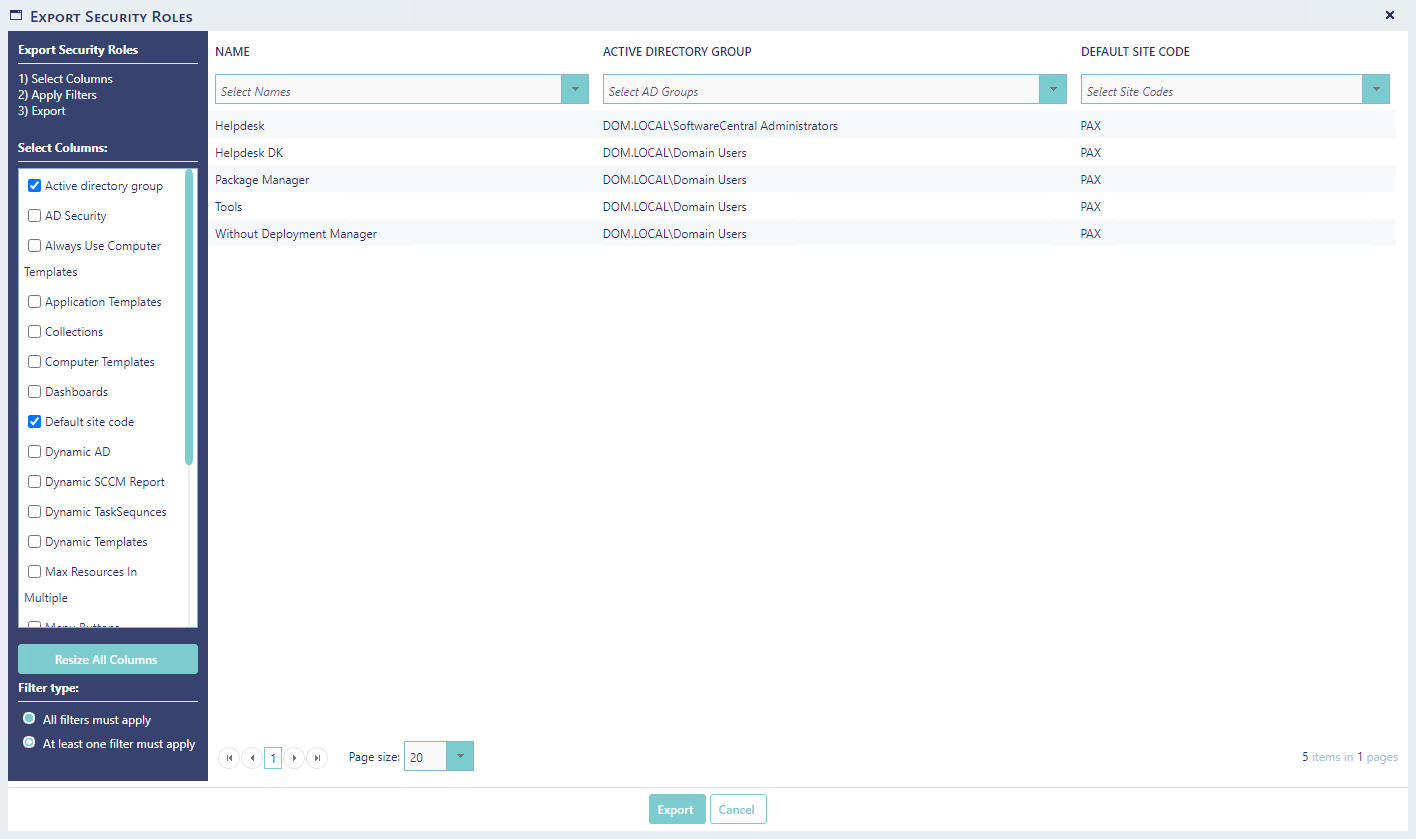The width and height of the screenshot is (1416, 839).
Task: Go to first page using pager icon
Action: (x=229, y=758)
